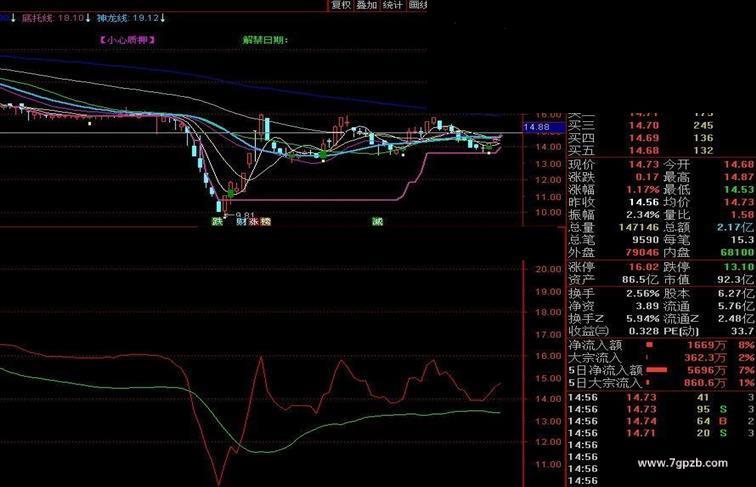
Task: Click the 解禁日期 label
Action: click(265, 40)
